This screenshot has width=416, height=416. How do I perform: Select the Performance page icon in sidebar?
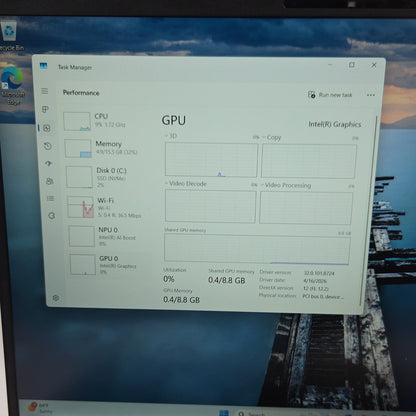tap(47, 128)
